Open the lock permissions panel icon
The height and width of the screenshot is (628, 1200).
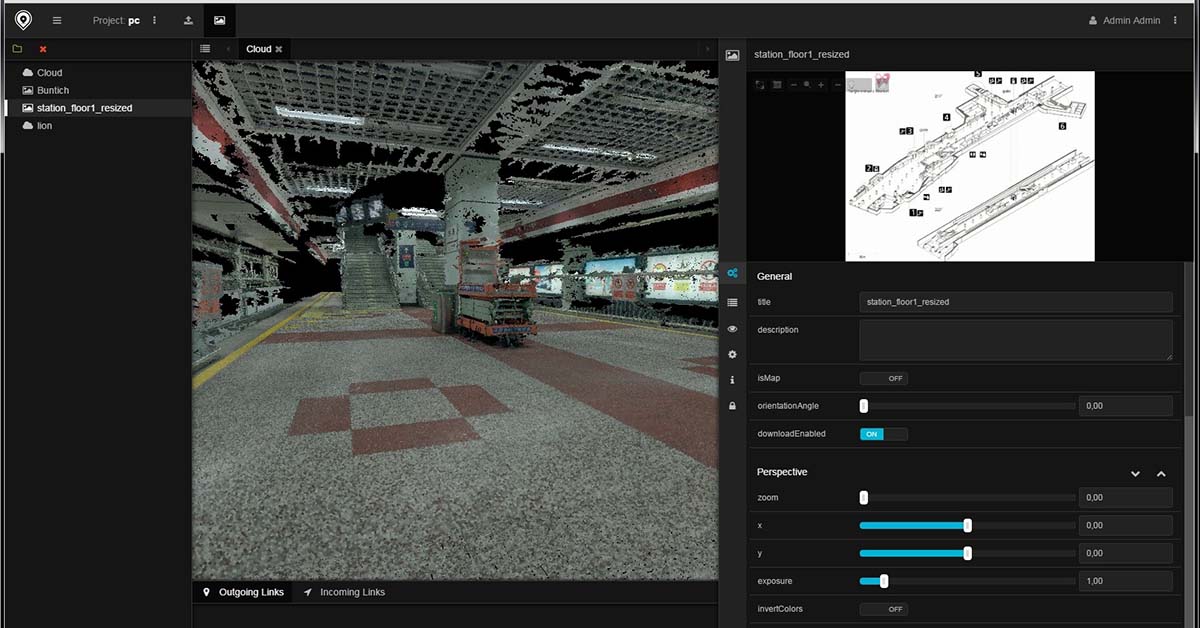coord(732,406)
